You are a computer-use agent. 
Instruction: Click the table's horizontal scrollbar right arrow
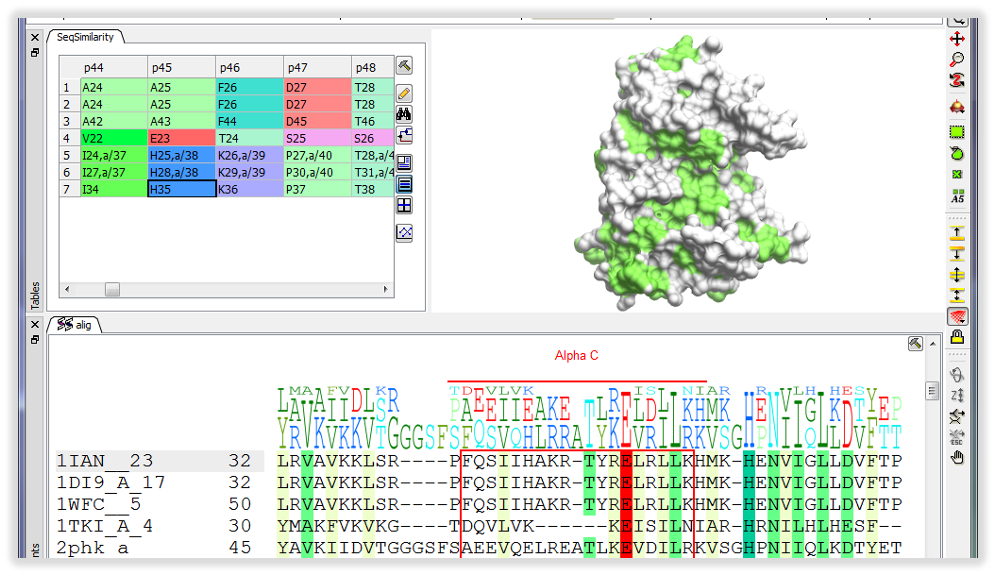386,289
